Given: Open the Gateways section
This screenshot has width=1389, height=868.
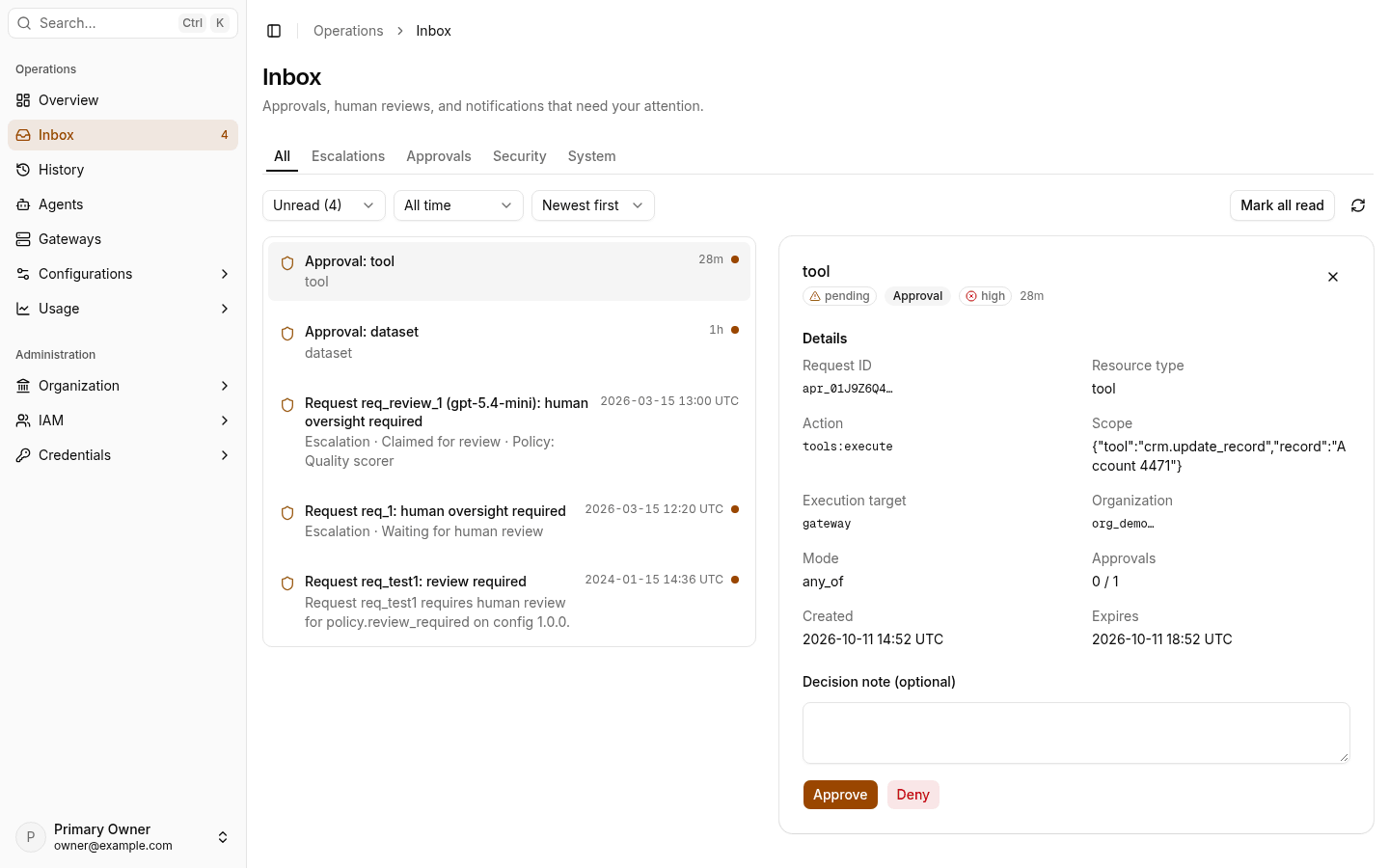Looking at the screenshot, I should [x=123, y=239].
